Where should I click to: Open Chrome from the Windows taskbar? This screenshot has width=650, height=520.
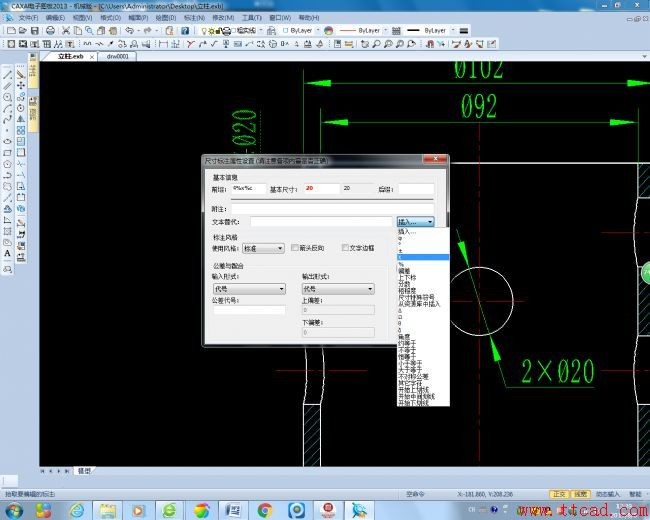coord(265,510)
